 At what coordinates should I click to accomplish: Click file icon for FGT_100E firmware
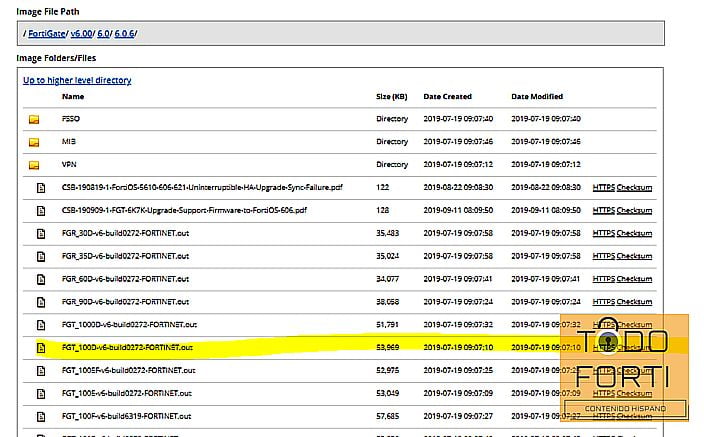point(41,393)
